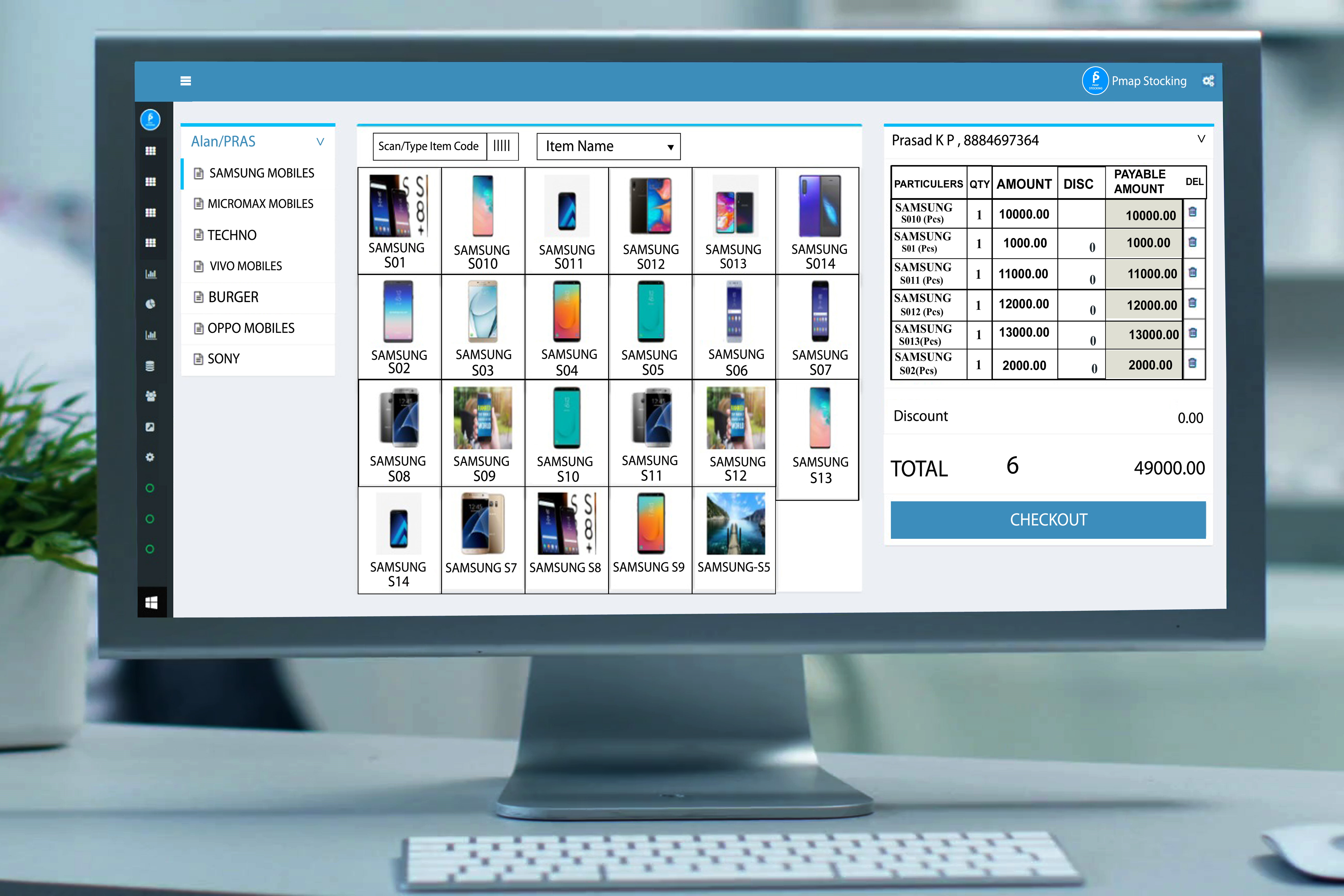Open the Item Name dropdown
1344x896 pixels.
[x=609, y=147]
